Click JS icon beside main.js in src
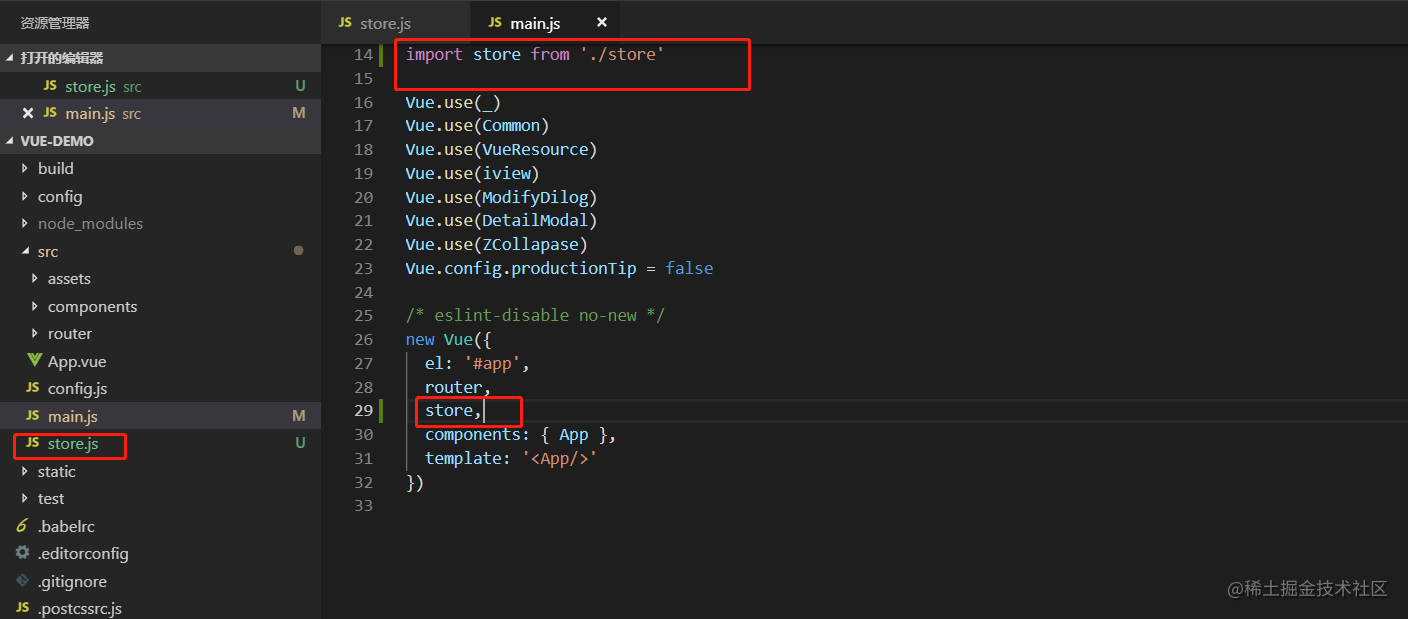The height and width of the screenshot is (619, 1408). (x=33, y=415)
